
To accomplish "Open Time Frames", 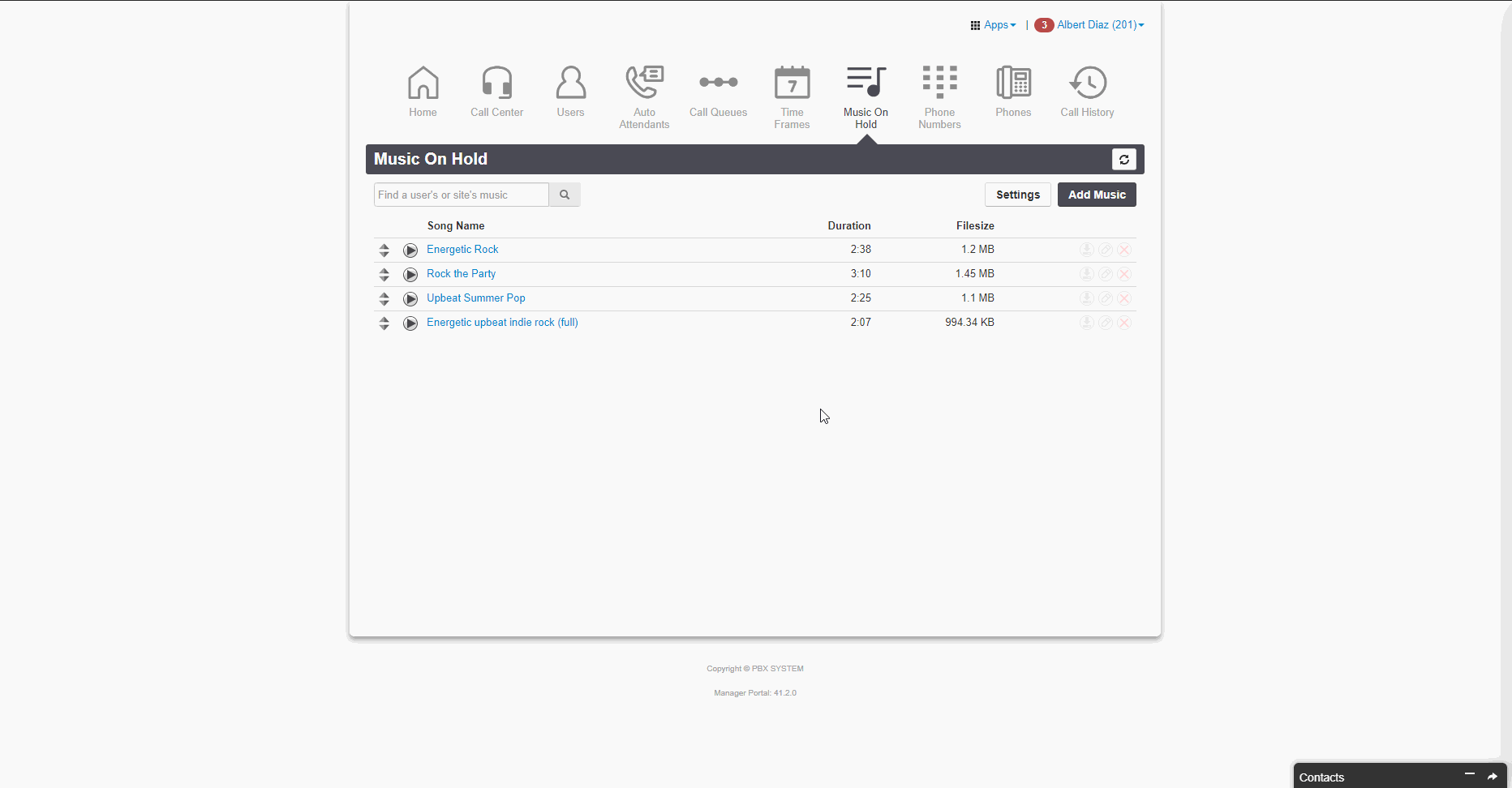I will (x=792, y=97).
